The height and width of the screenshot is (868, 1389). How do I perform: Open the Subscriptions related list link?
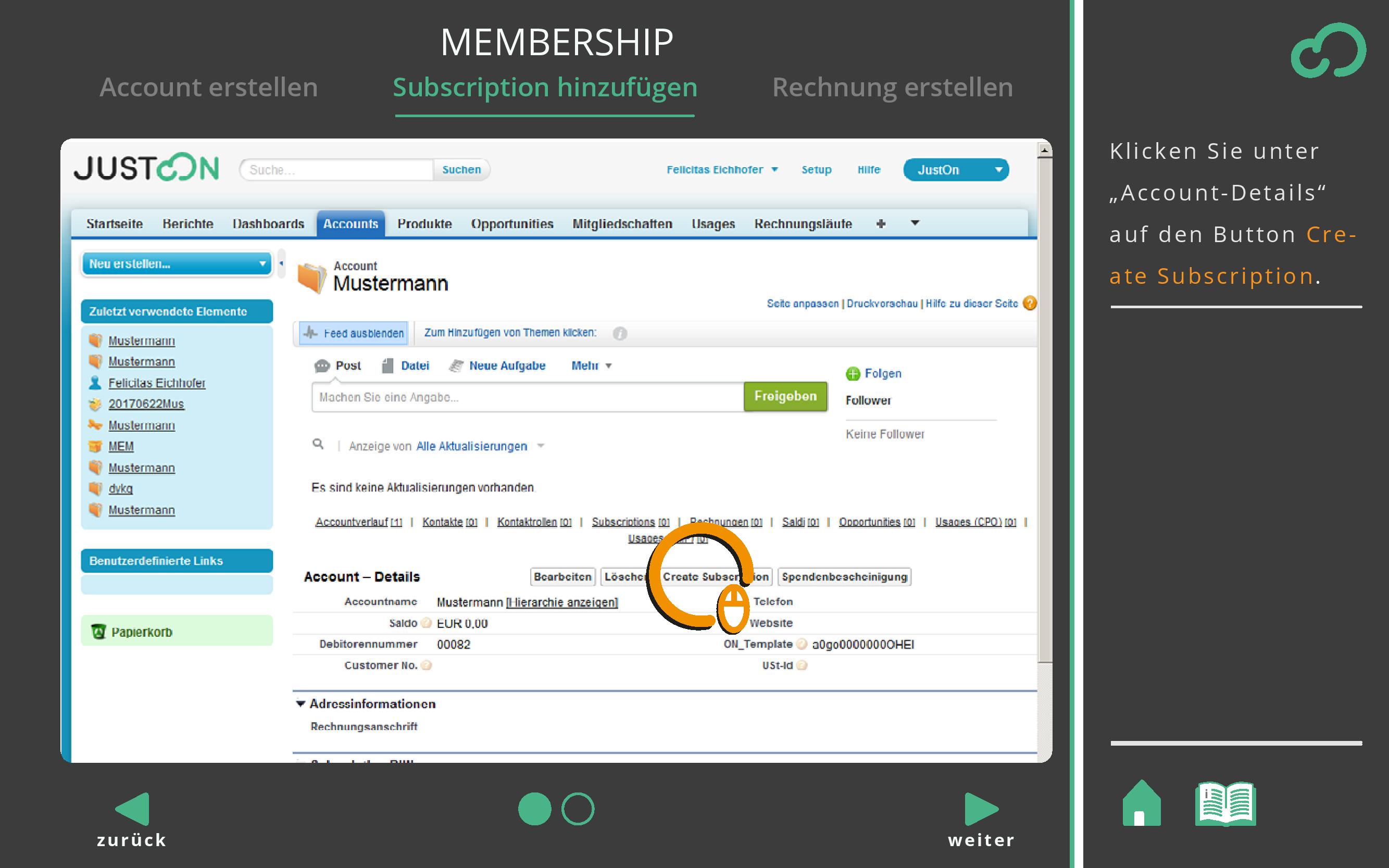click(x=623, y=522)
